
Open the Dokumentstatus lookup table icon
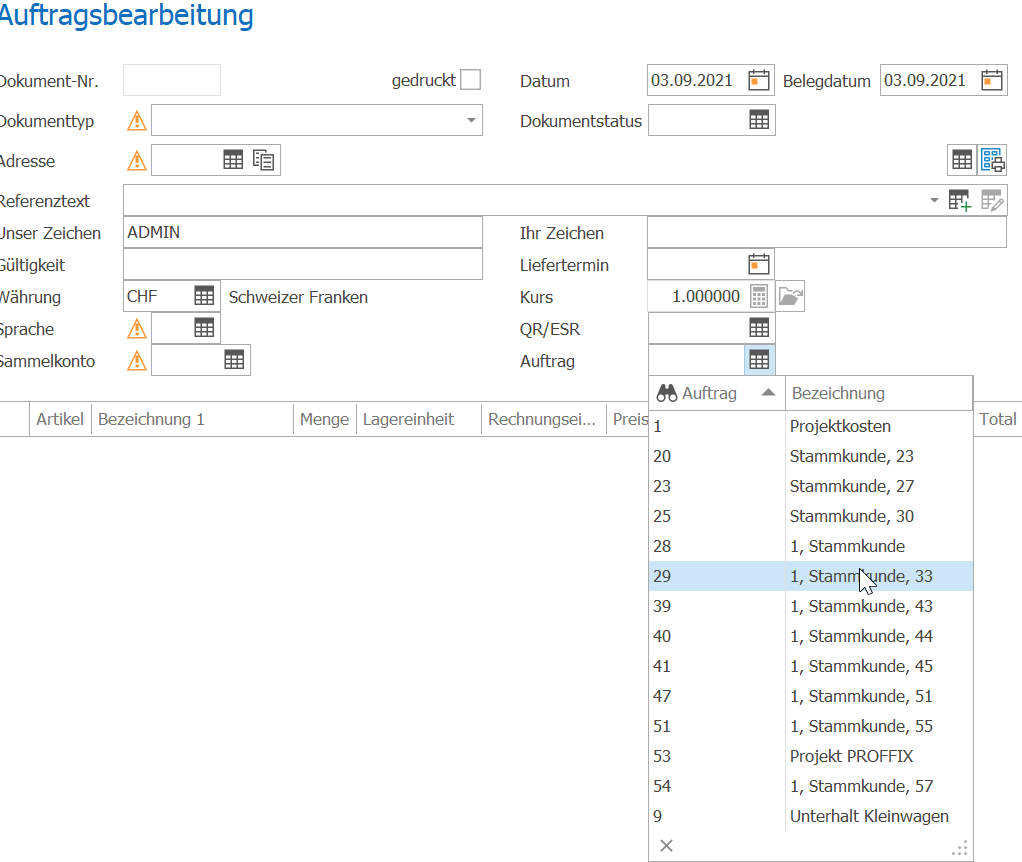pyautogui.click(x=759, y=120)
